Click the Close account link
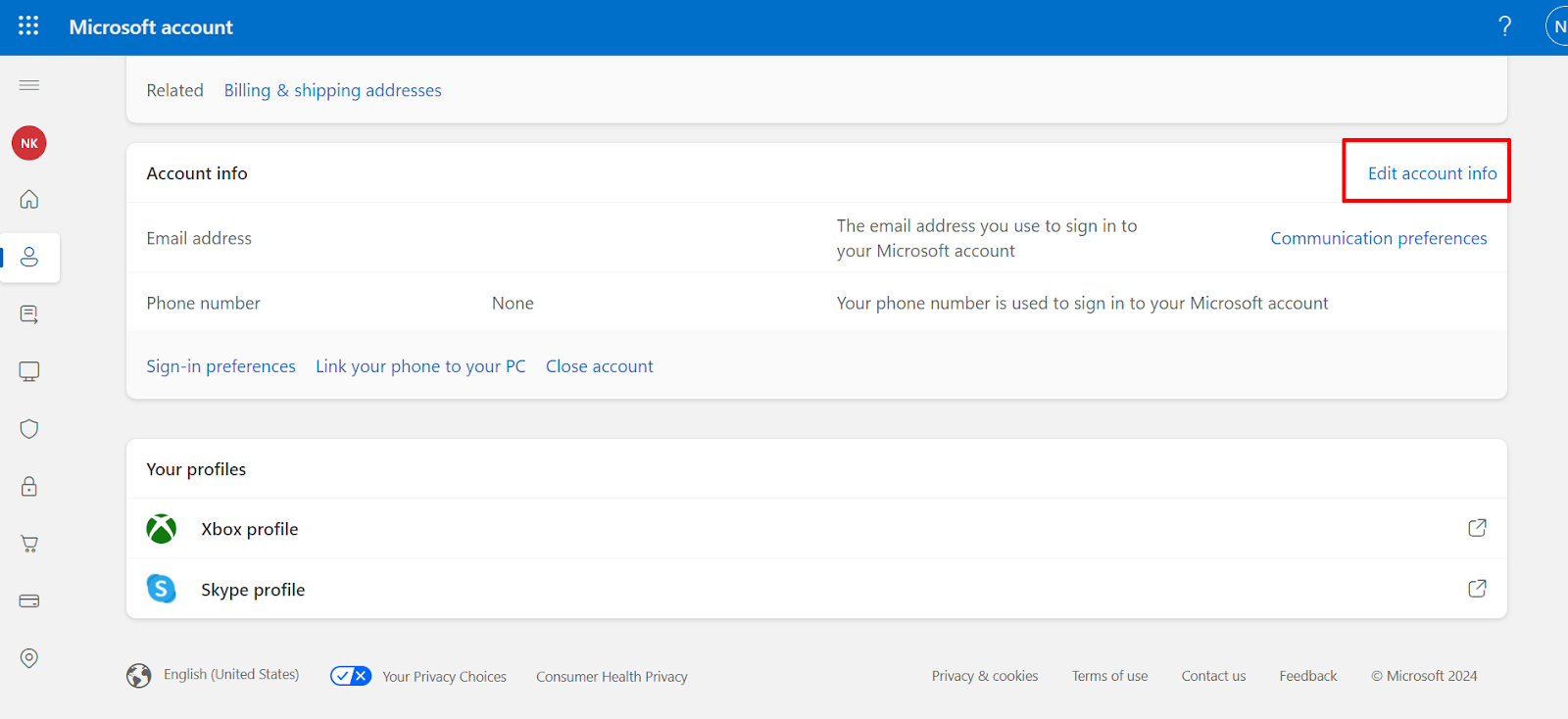This screenshot has height=719, width=1568. [x=600, y=366]
